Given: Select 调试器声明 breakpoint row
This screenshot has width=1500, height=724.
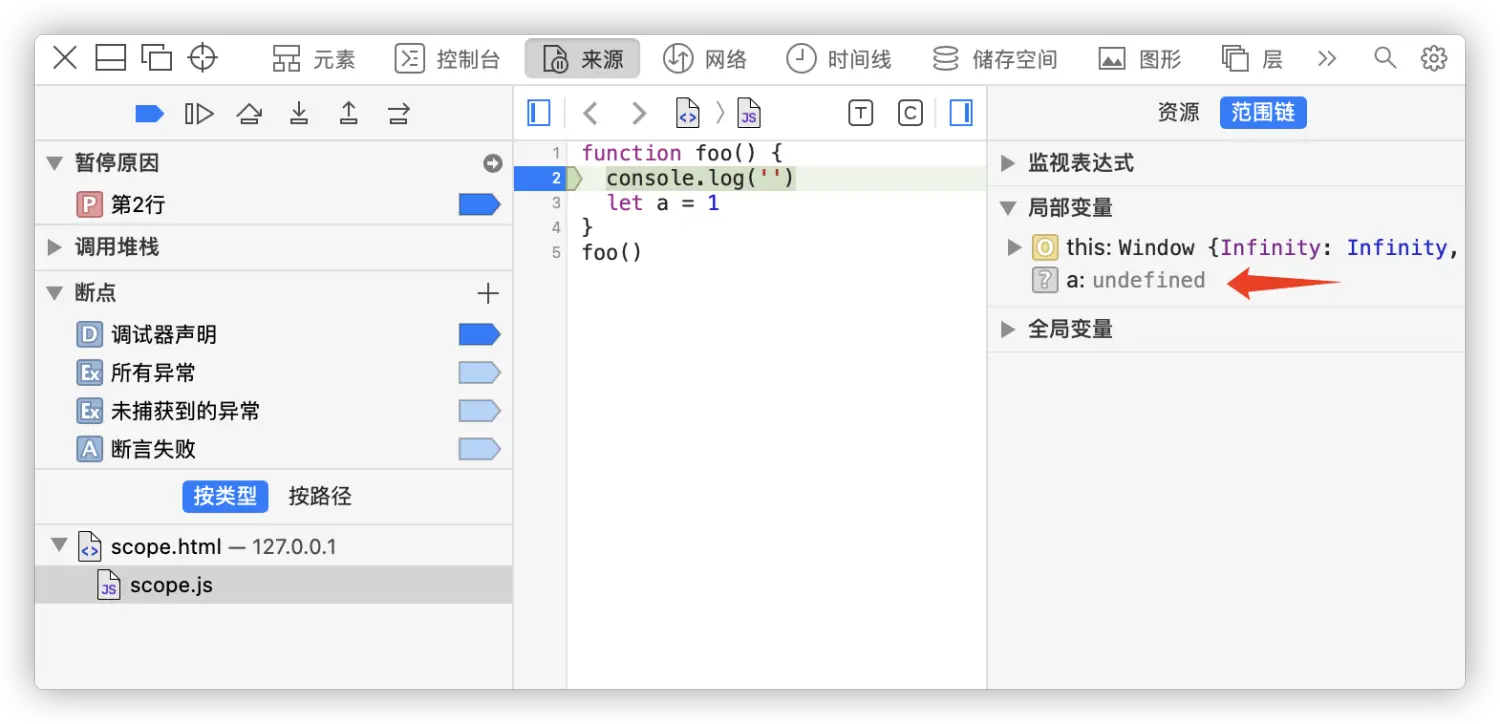Looking at the screenshot, I should [273, 335].
